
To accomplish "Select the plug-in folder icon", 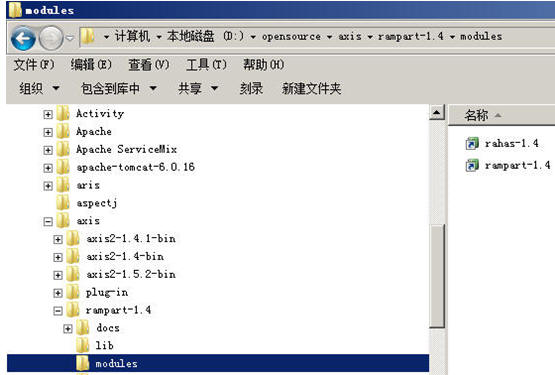I will point(73,292).
